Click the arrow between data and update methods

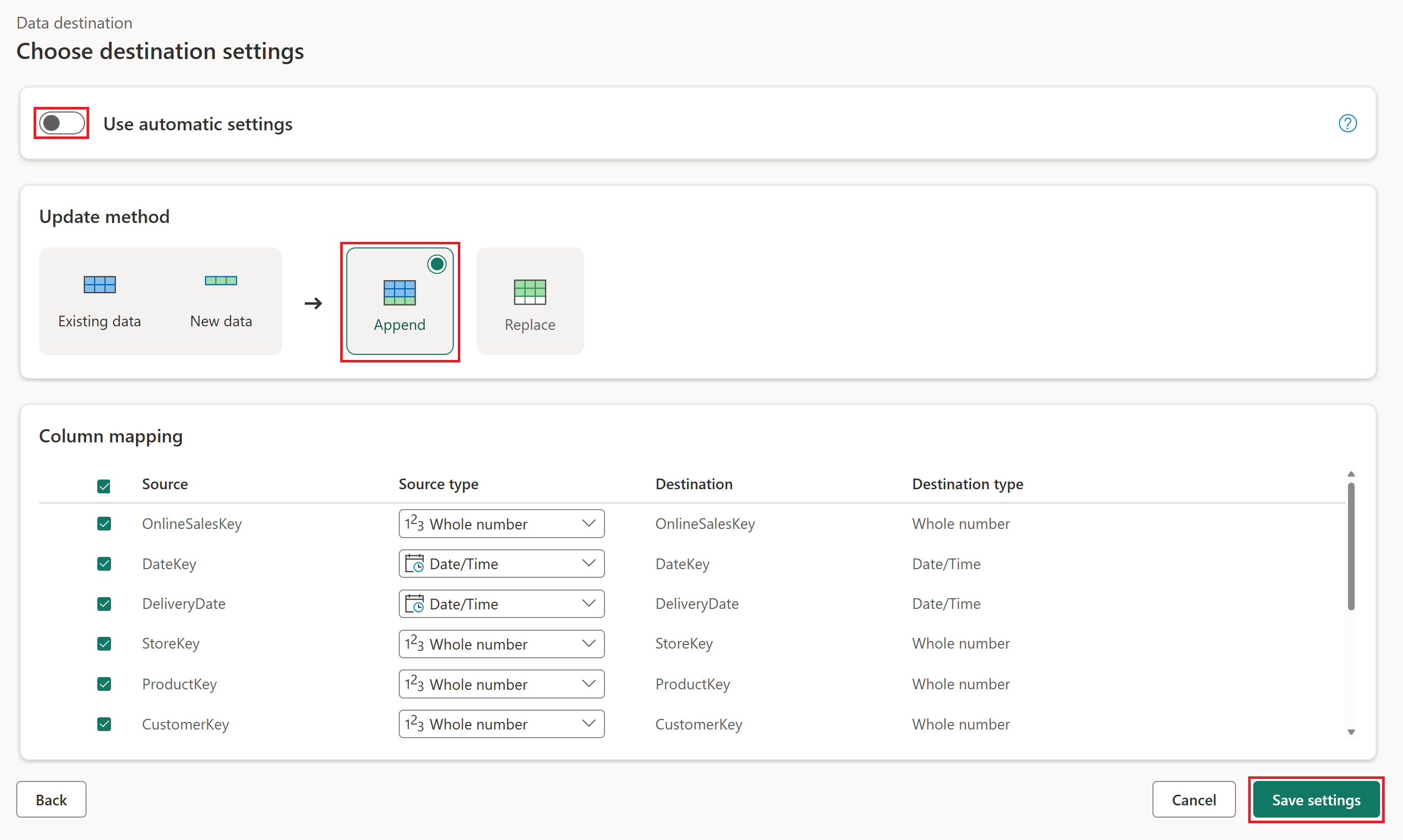pyautogui.click(x=313, y=303)
